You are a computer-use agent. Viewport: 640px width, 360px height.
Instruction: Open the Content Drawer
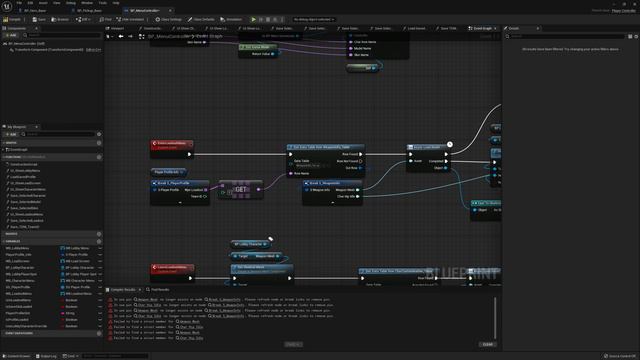coord(17,356)
